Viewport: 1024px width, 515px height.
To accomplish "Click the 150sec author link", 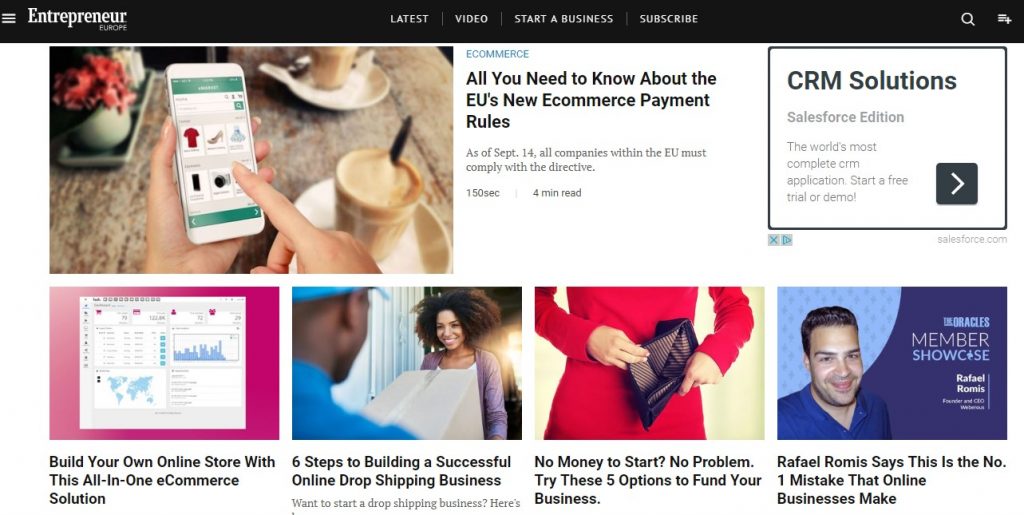I will coord(483,193).
